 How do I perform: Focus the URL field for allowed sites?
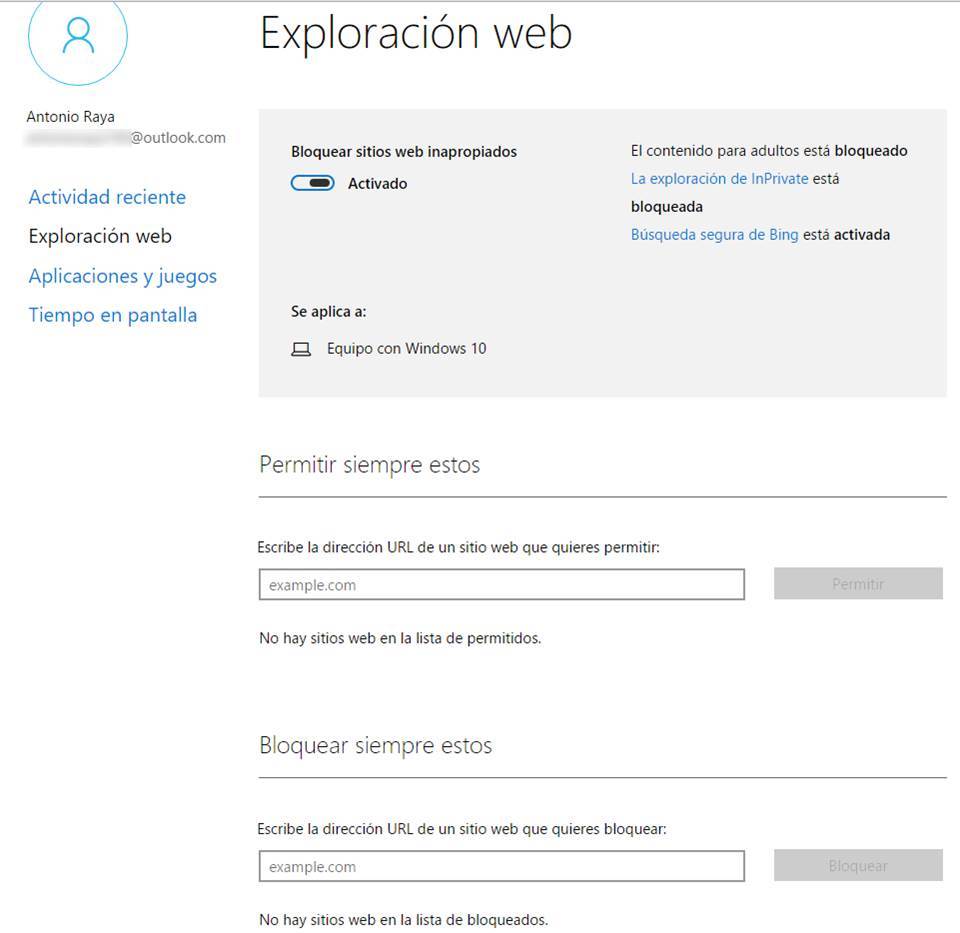click(501, 585)
